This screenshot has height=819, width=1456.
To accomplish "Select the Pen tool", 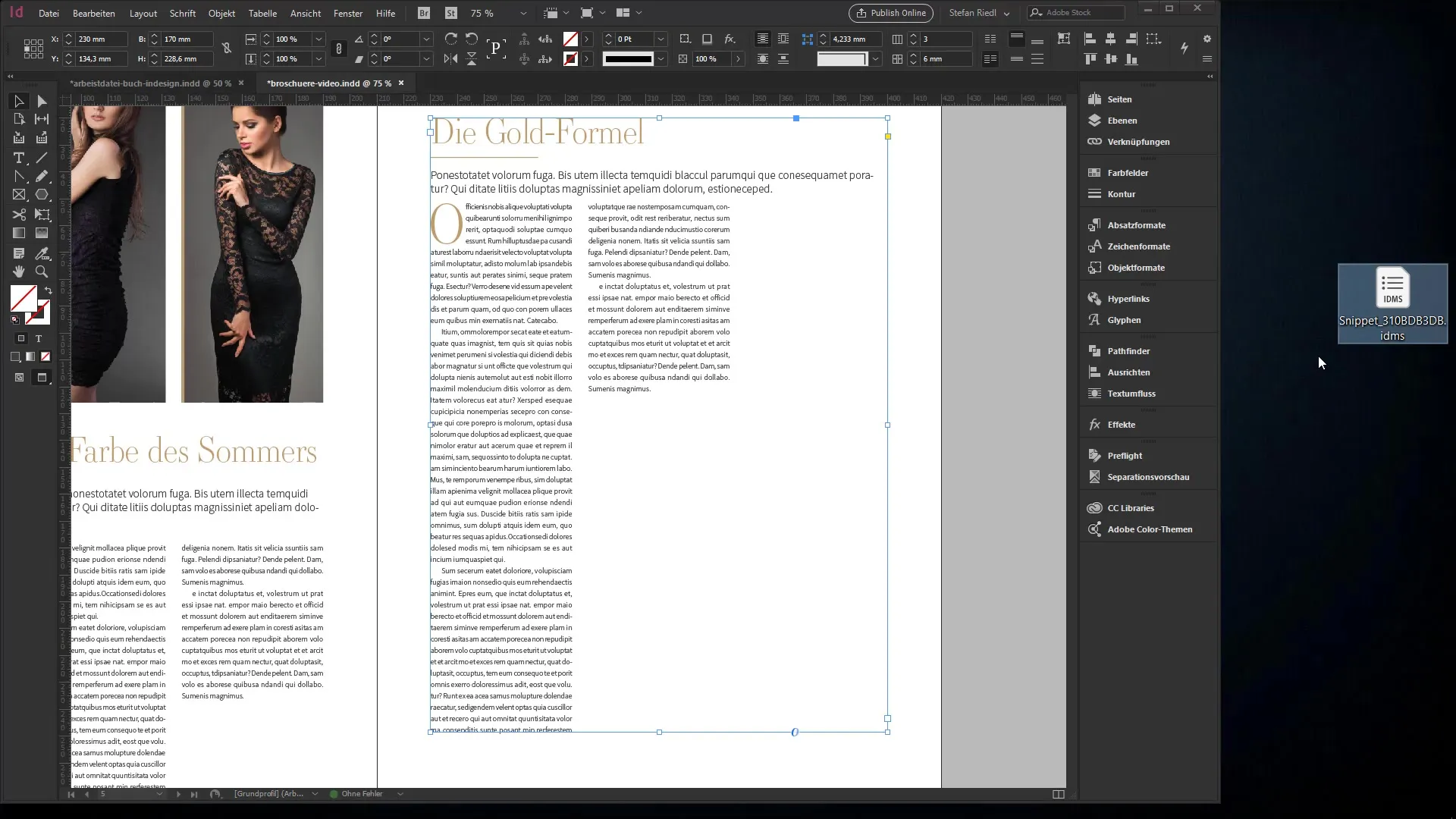I will coord(19,176).
